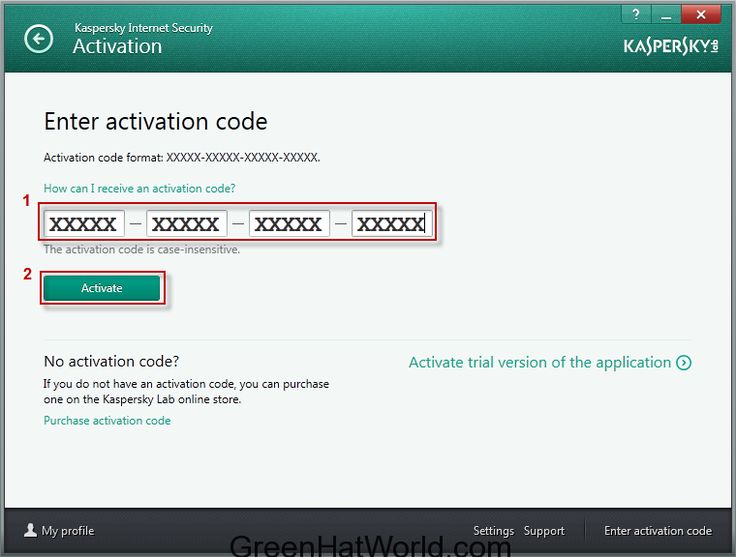Screen dimensions: 736x557
Task: Minimize the Kaspersky window
Action: 666,15
